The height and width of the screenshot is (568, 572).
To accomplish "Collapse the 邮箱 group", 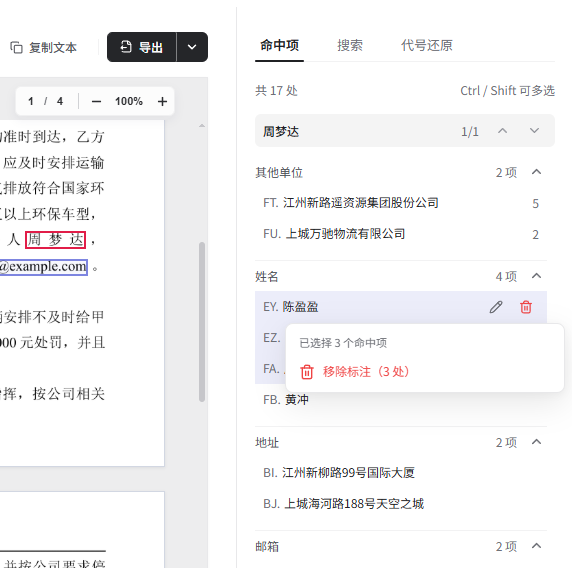I will tap(537, 546).
